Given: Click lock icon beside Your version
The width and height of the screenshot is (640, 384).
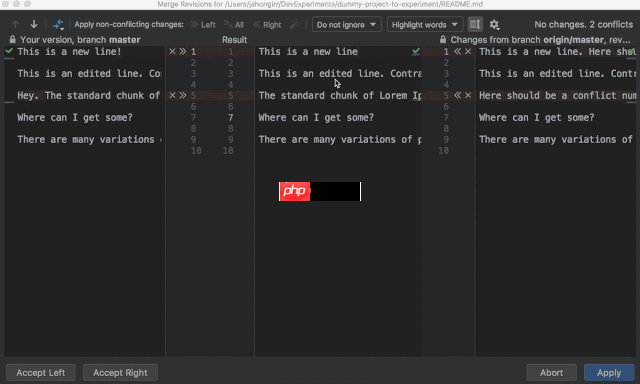Looking at the screenshot, I should [13, 40].
